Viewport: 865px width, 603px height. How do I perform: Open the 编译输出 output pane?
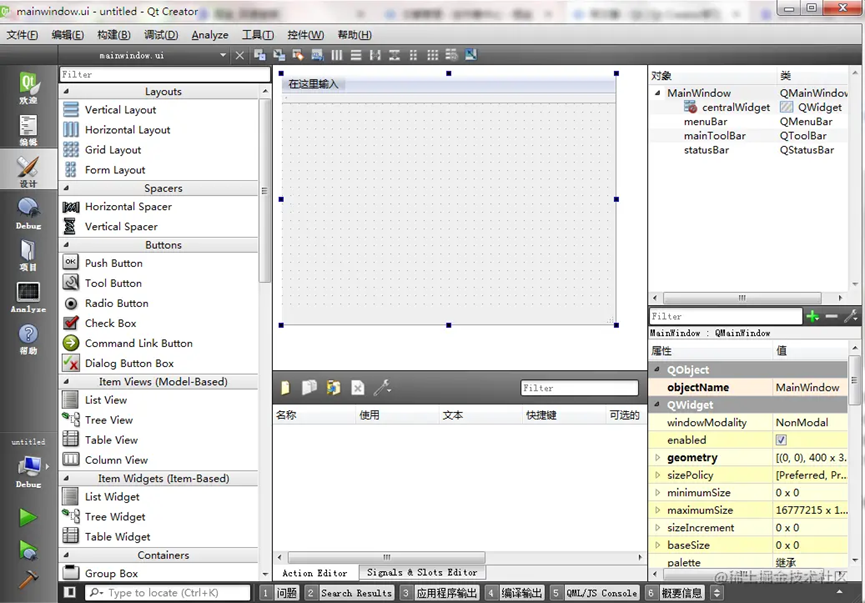(515, 593)
